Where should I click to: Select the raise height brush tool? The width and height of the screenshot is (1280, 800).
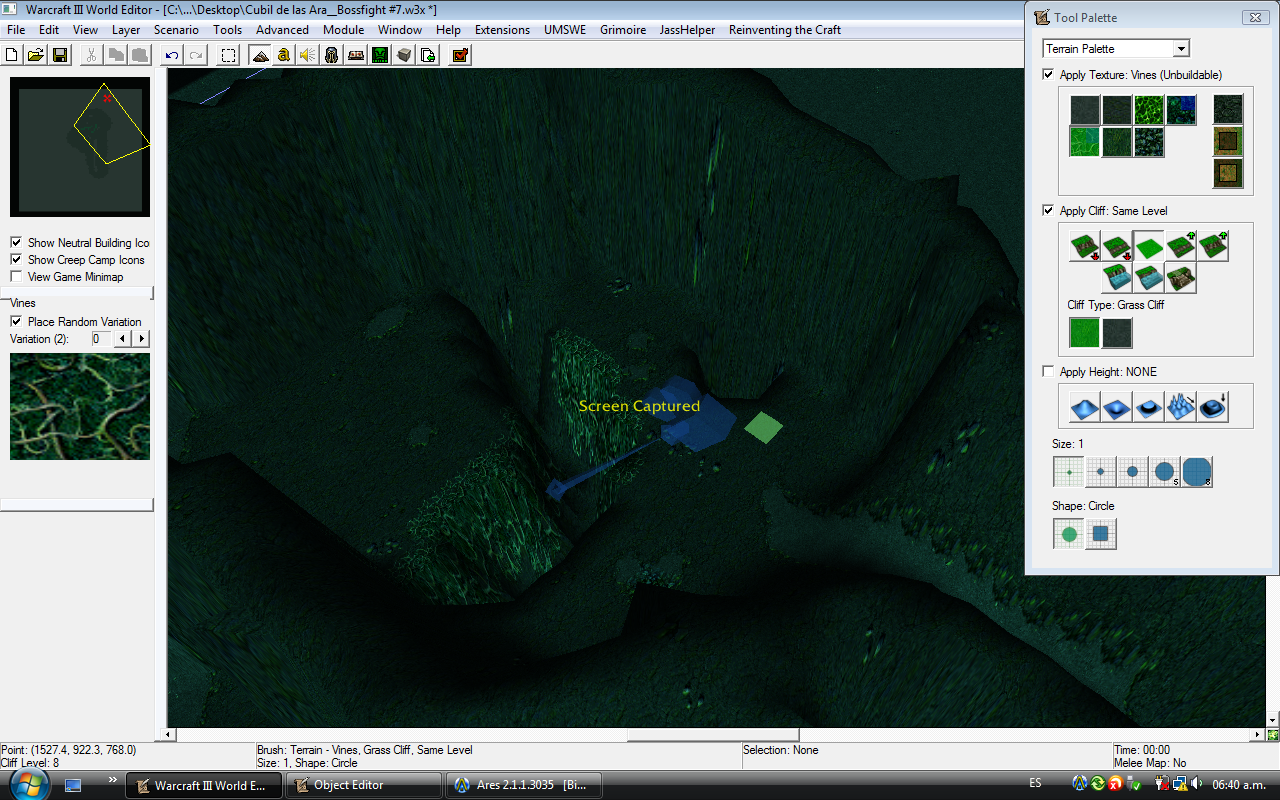coord(1085,407)
